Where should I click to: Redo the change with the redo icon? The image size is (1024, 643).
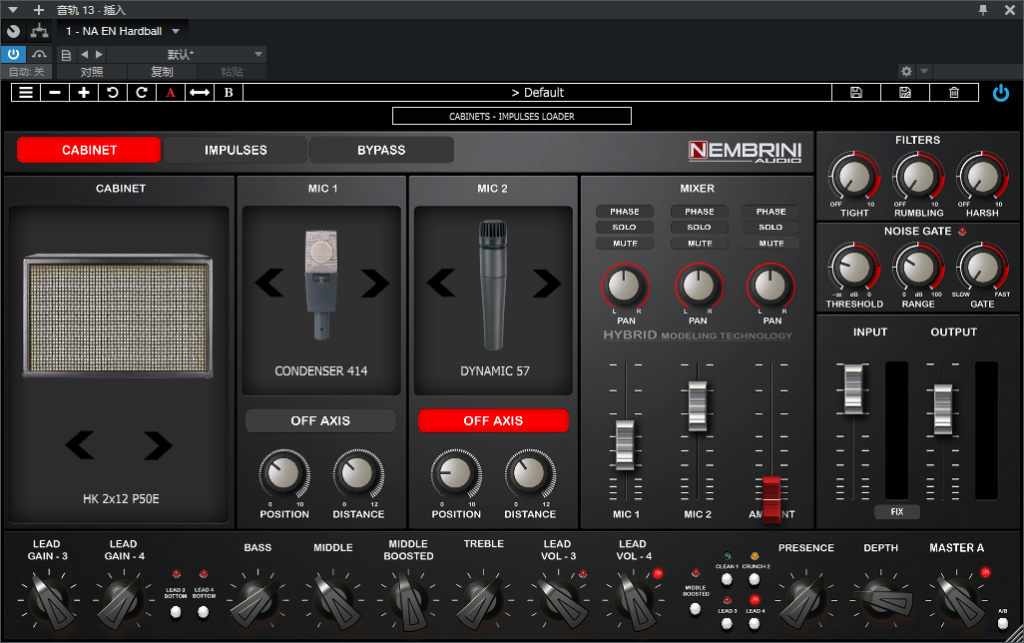point(141,93)
